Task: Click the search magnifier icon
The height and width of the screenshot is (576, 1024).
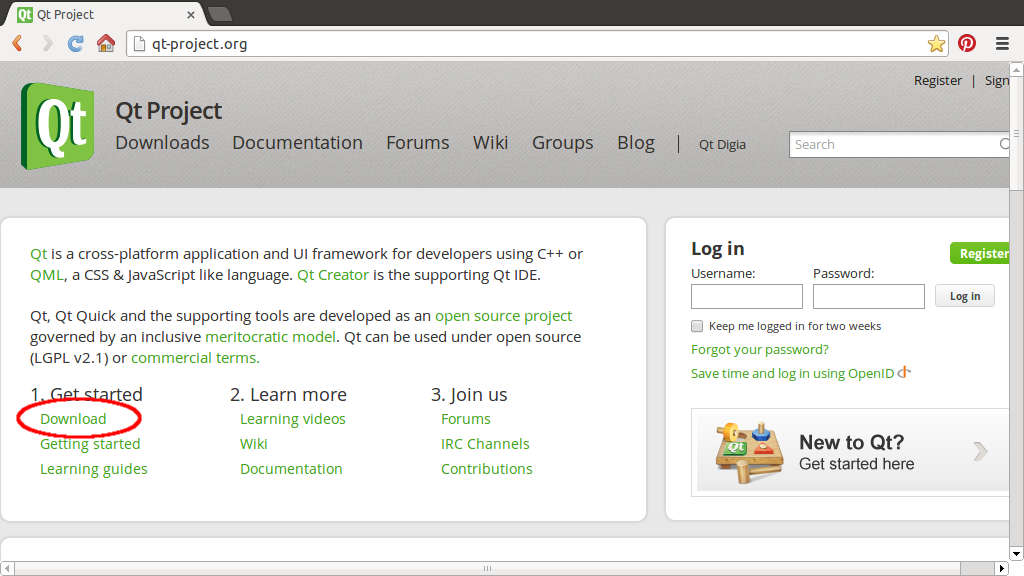Action: click(x=1004, y=144)
